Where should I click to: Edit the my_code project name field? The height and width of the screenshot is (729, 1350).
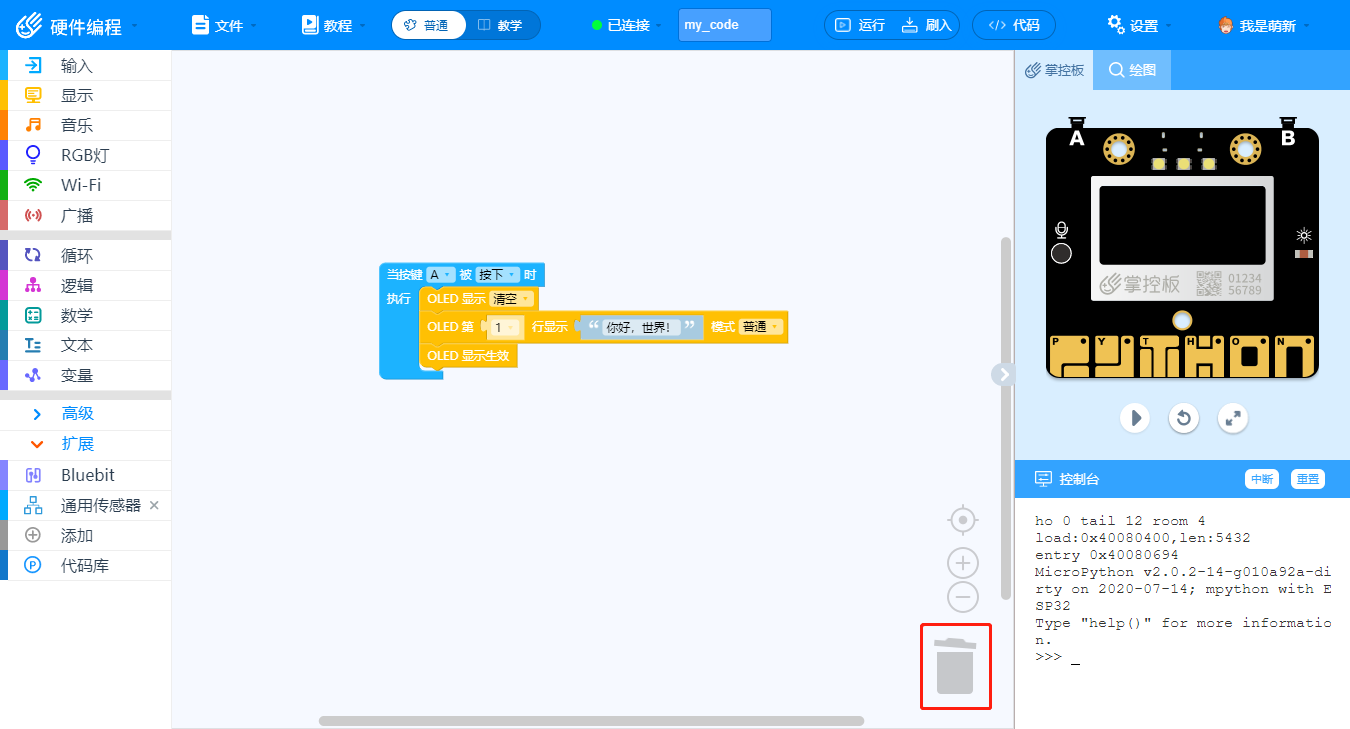coord(725,25)
